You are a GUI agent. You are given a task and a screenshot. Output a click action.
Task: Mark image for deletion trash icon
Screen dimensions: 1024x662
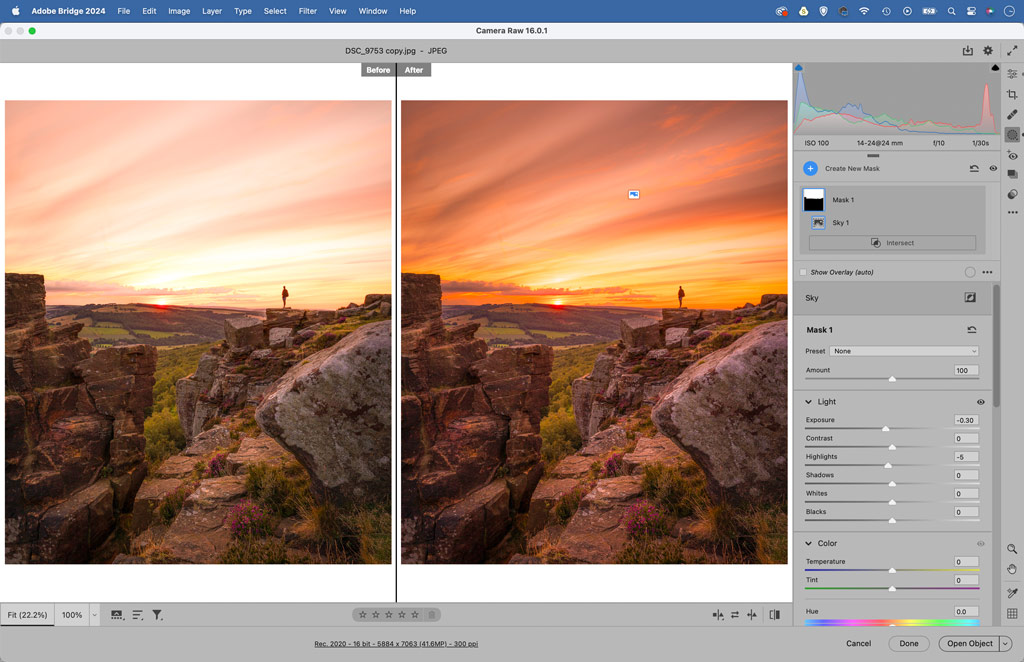tap(432, 615)
